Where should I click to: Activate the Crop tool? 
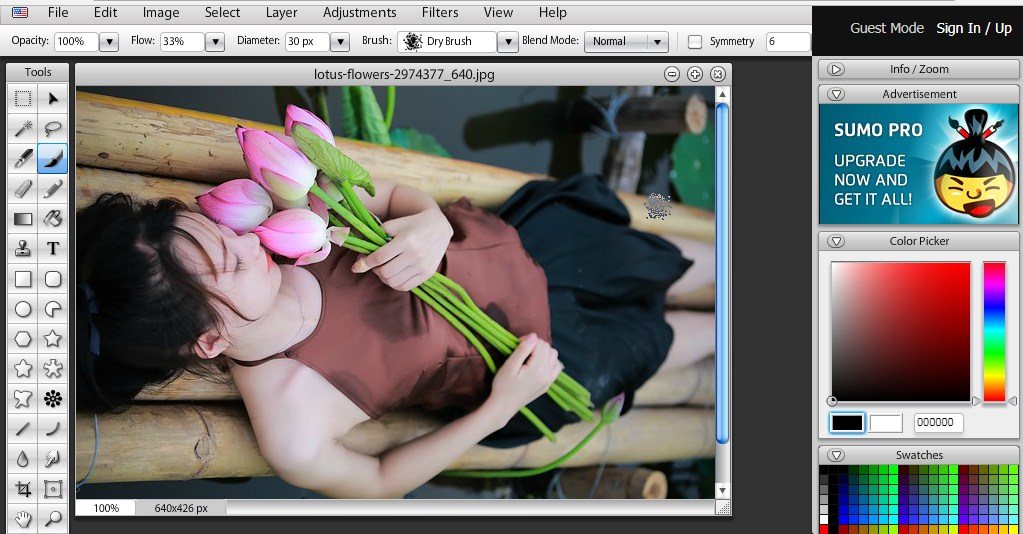point(23,489)
